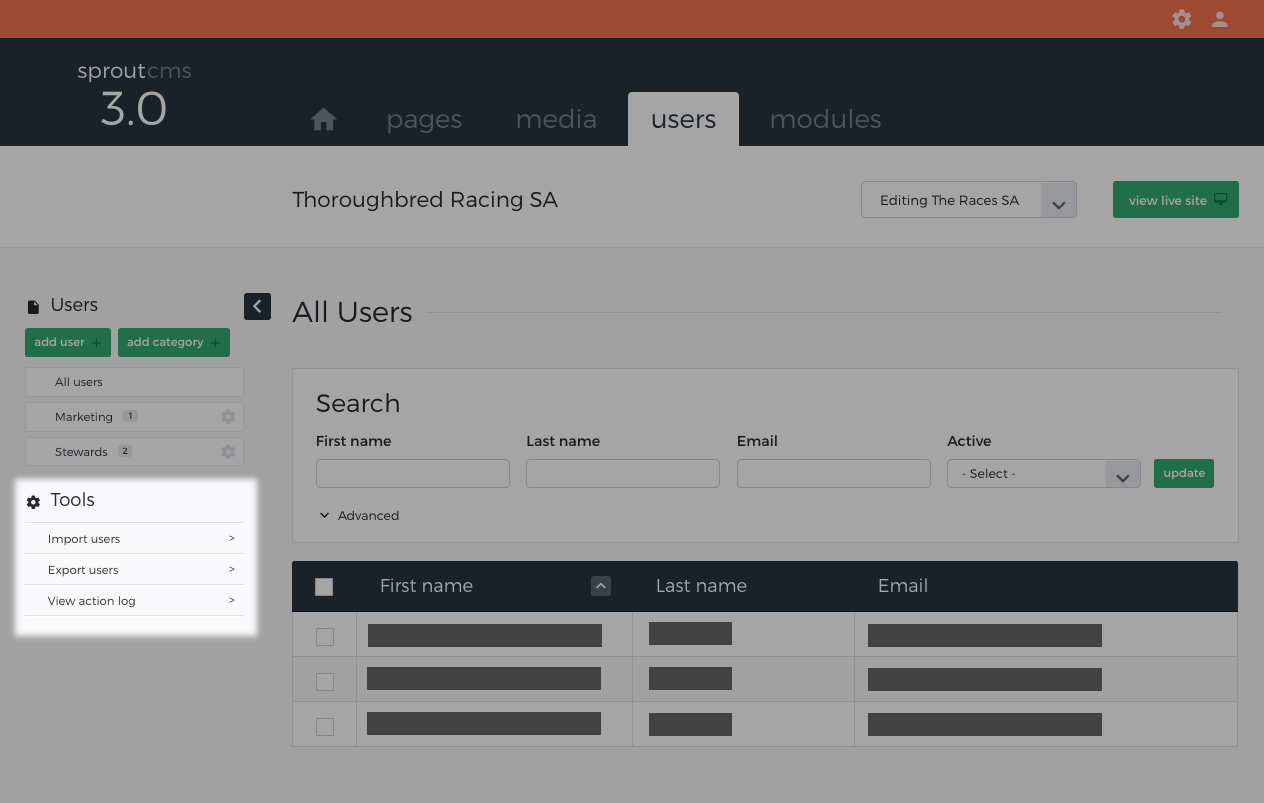Open Export users tool

(x=134, y=570)
